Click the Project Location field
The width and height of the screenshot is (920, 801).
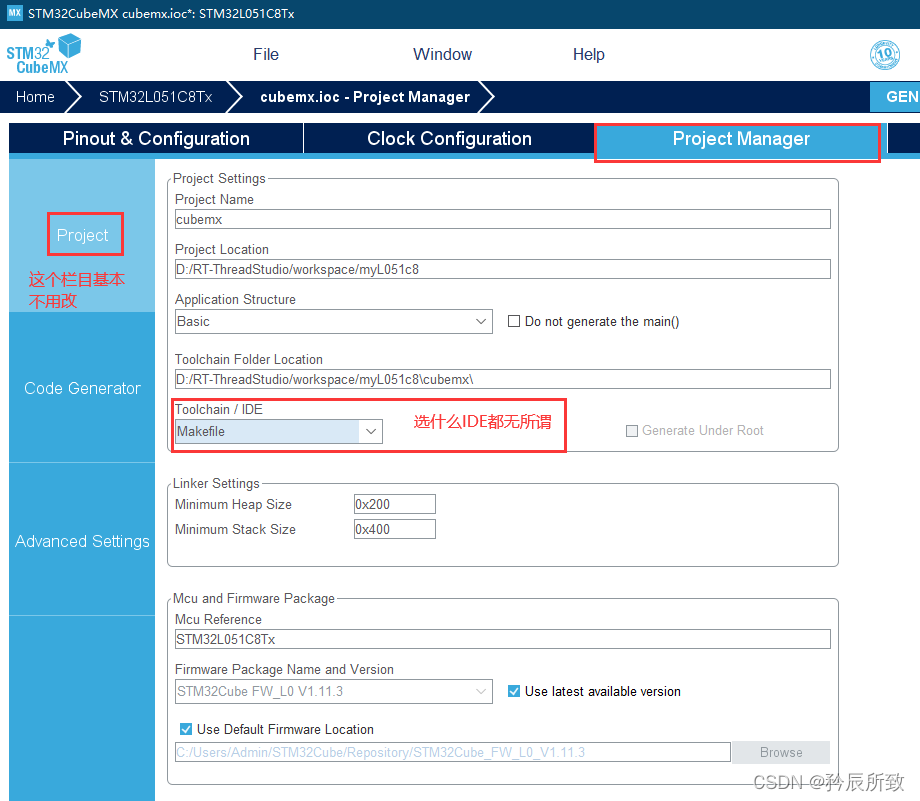click(502, 269)
